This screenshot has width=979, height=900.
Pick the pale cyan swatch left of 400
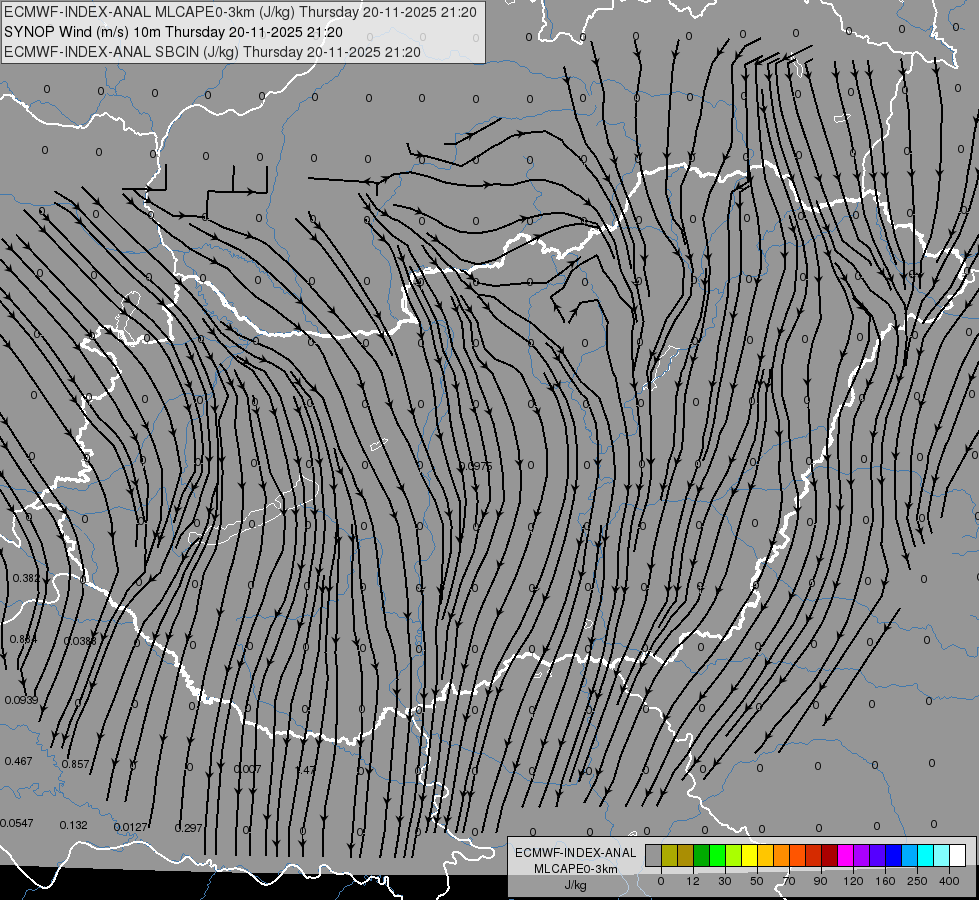click(x=942, y=855)
